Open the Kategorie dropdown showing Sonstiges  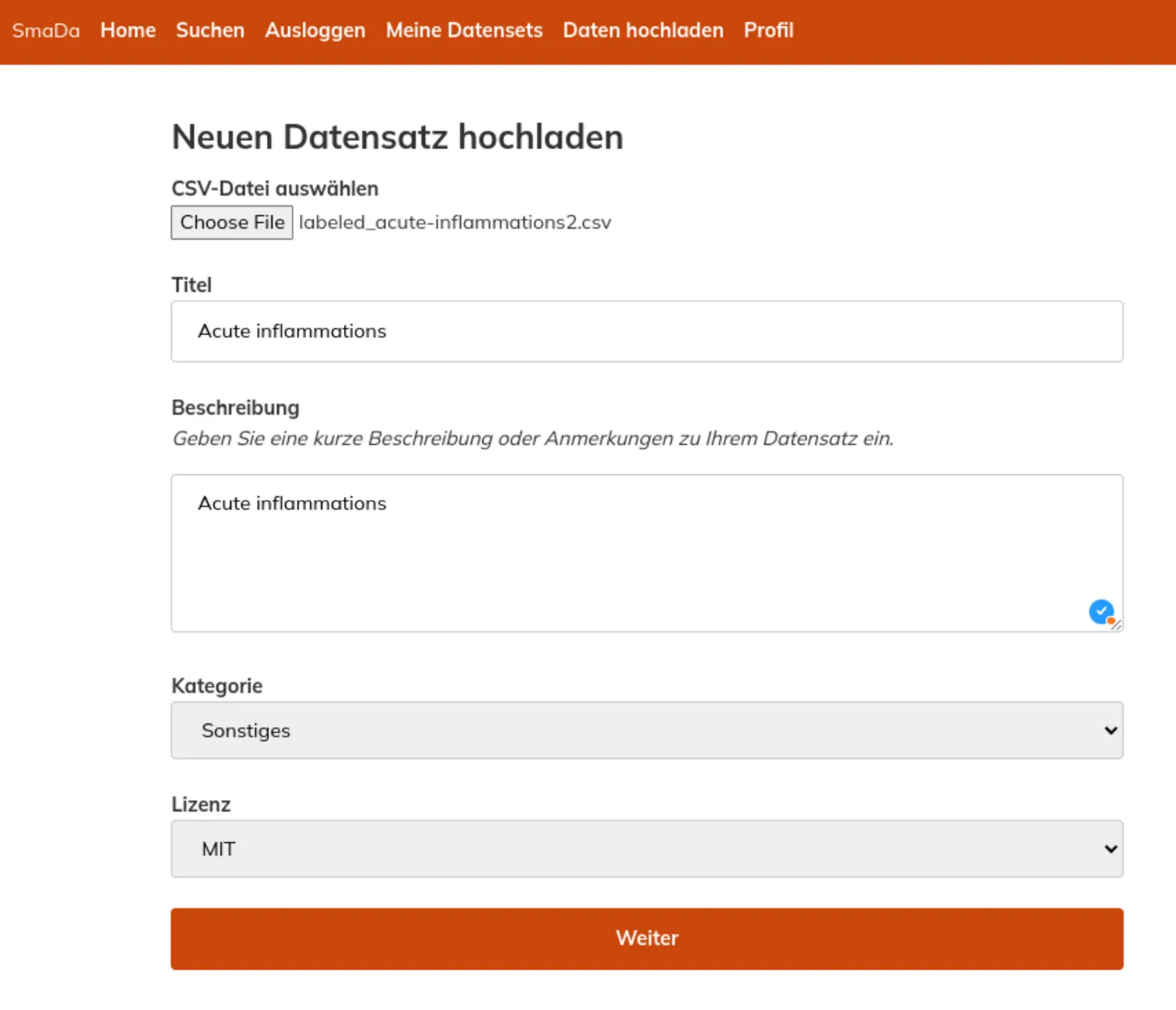point(646,730)
